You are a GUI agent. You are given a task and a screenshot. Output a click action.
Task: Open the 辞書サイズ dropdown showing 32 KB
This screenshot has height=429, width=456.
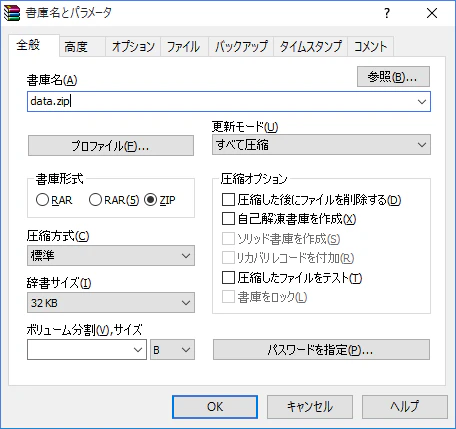(111, 303)
